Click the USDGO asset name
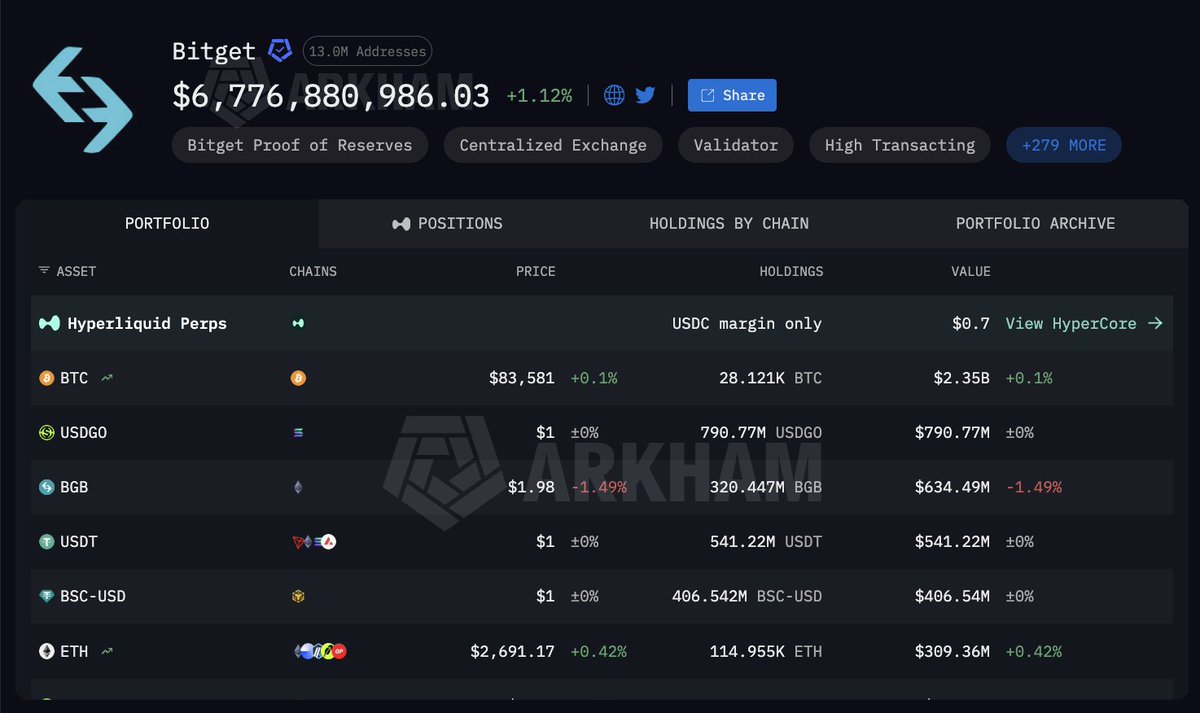1200x713 pixels. (84, 433)
